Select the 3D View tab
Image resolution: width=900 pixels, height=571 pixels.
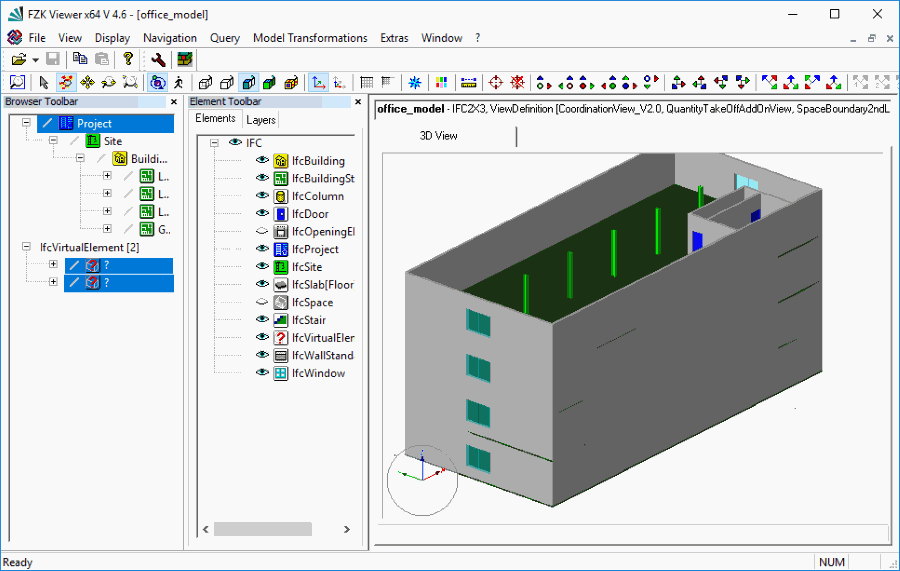click(x=439, y=136)
